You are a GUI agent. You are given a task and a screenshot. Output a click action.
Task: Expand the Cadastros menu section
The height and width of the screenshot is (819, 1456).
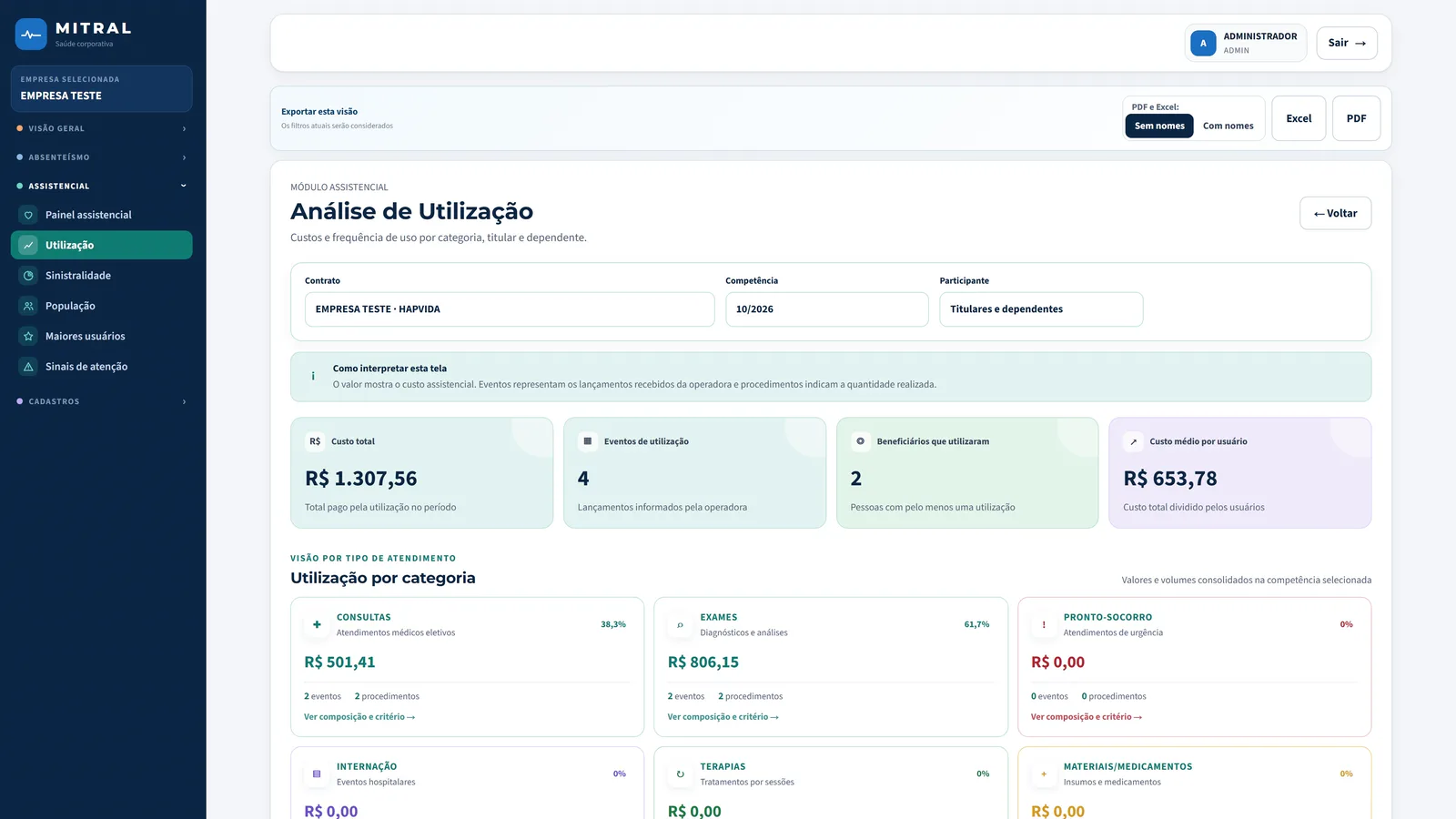(101, 401)
